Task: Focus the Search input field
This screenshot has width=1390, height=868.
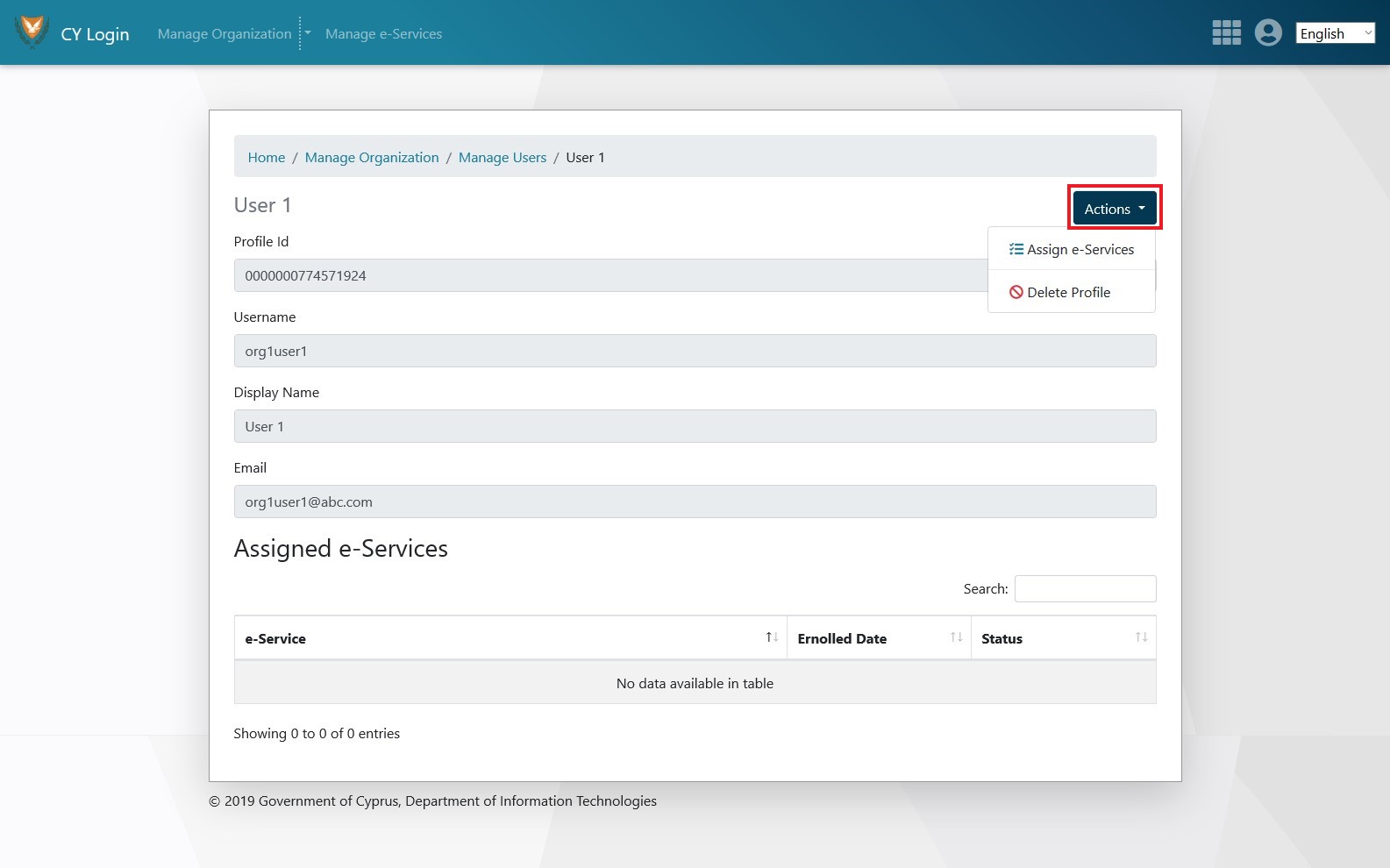Action: (x=1085, y=588)
